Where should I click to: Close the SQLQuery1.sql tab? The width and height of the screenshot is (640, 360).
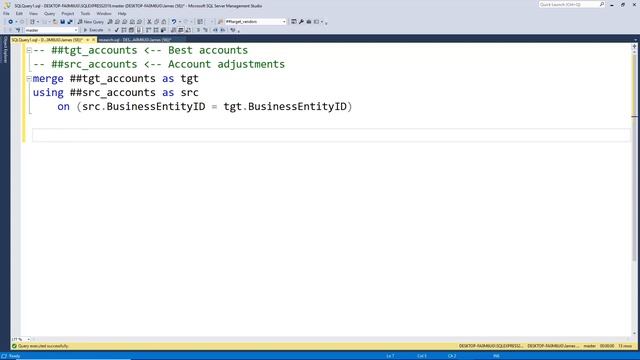93,40
